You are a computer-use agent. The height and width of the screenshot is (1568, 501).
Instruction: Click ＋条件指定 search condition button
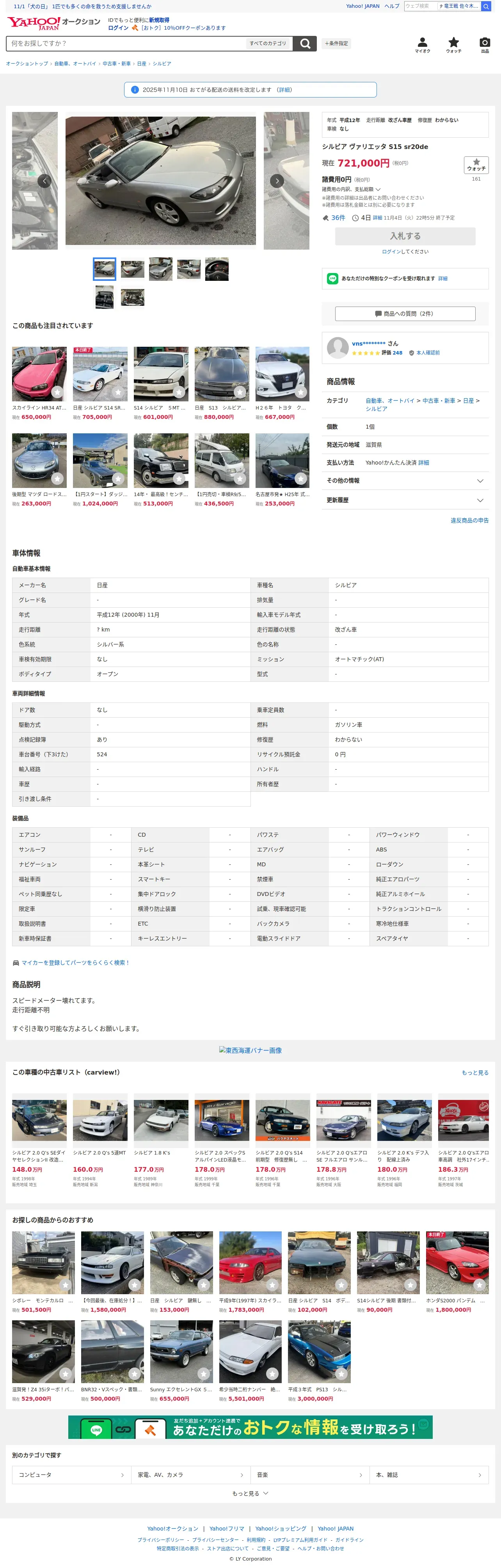[x=336, y=43]
